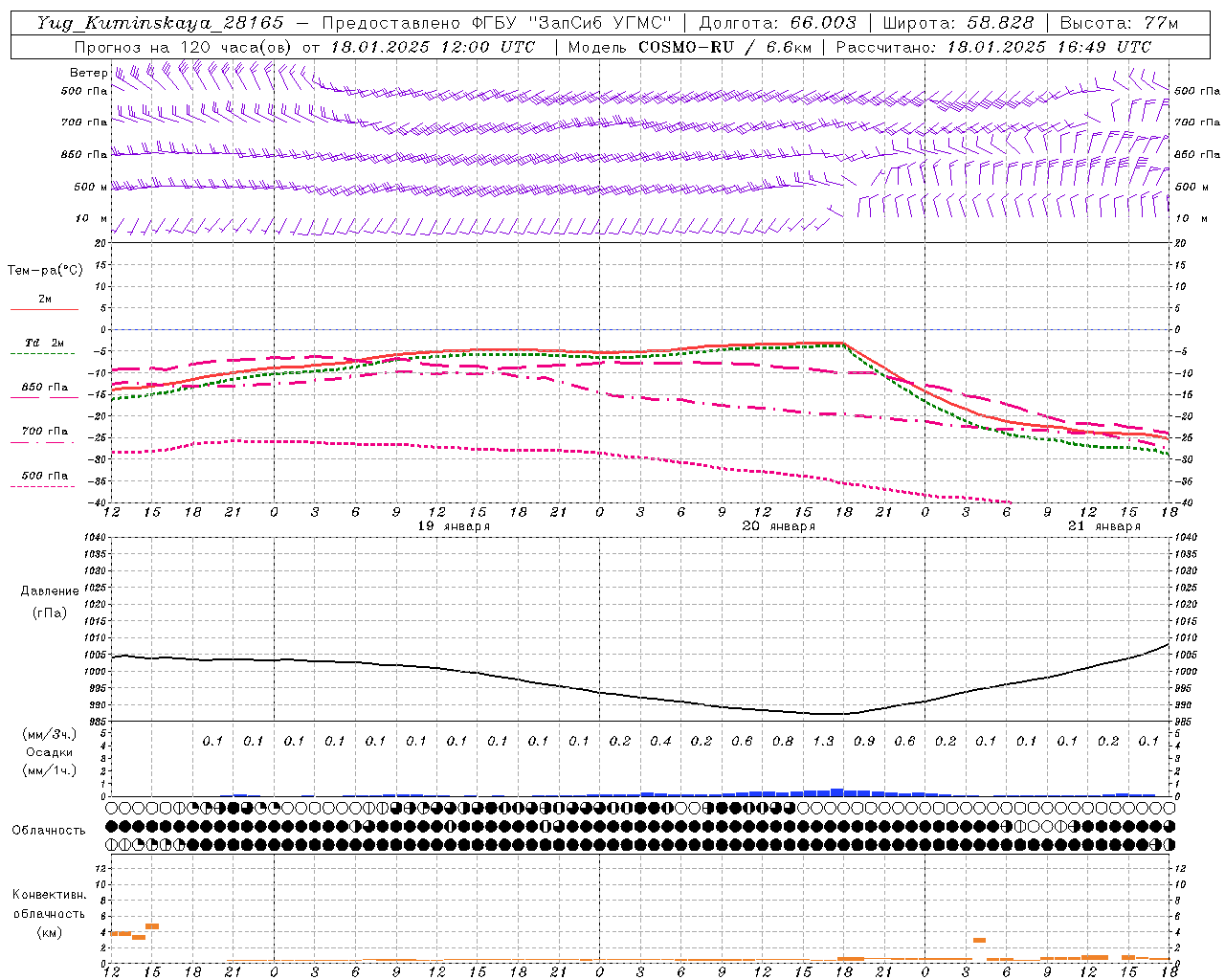Click the precipitation value 0.4

660,741
